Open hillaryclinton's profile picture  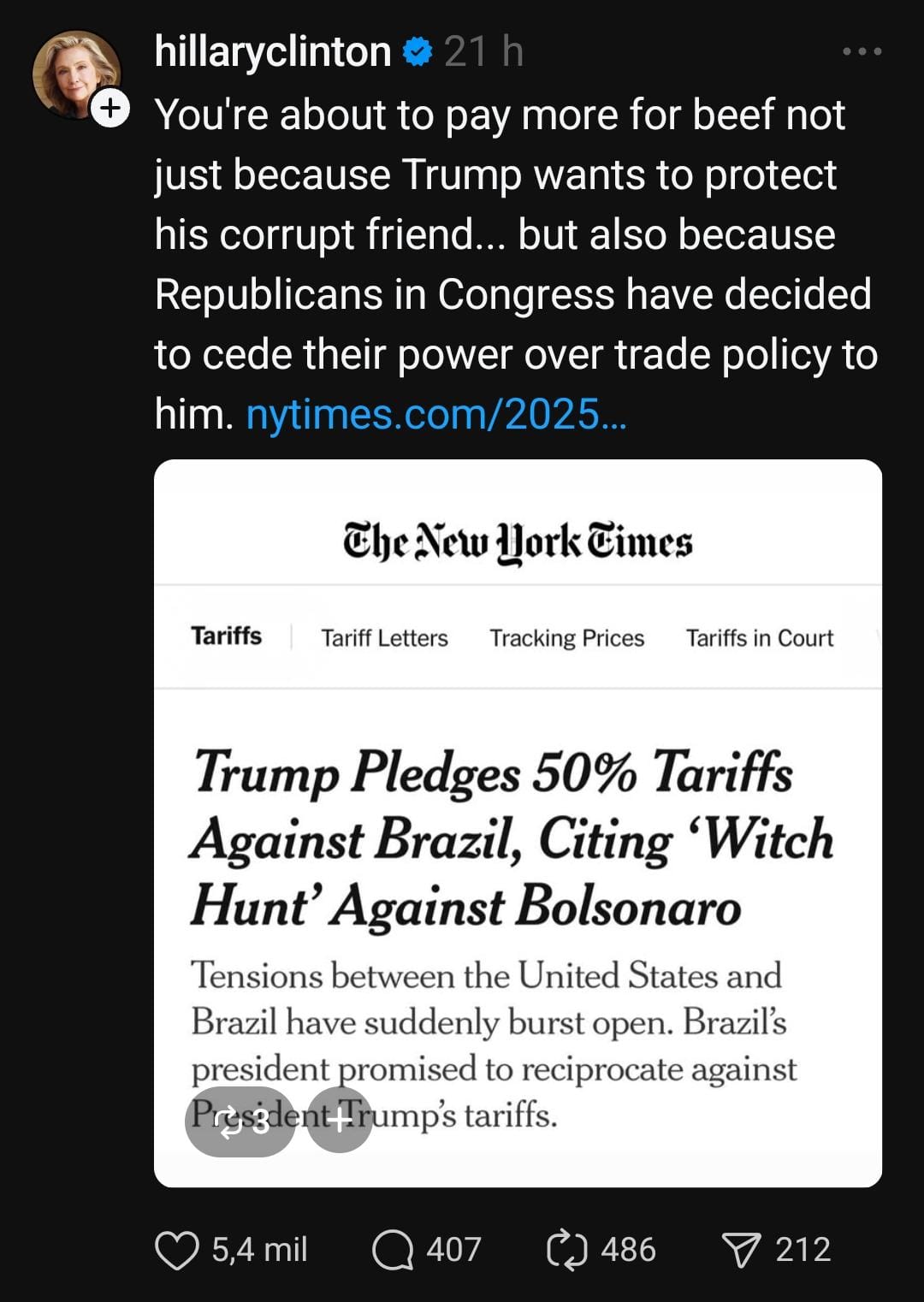click(x=74, y=73)
